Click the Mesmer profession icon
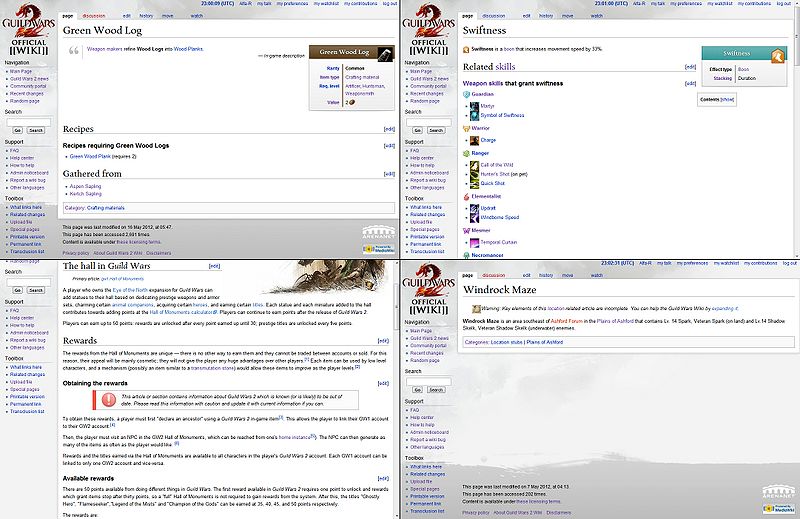 466,231
